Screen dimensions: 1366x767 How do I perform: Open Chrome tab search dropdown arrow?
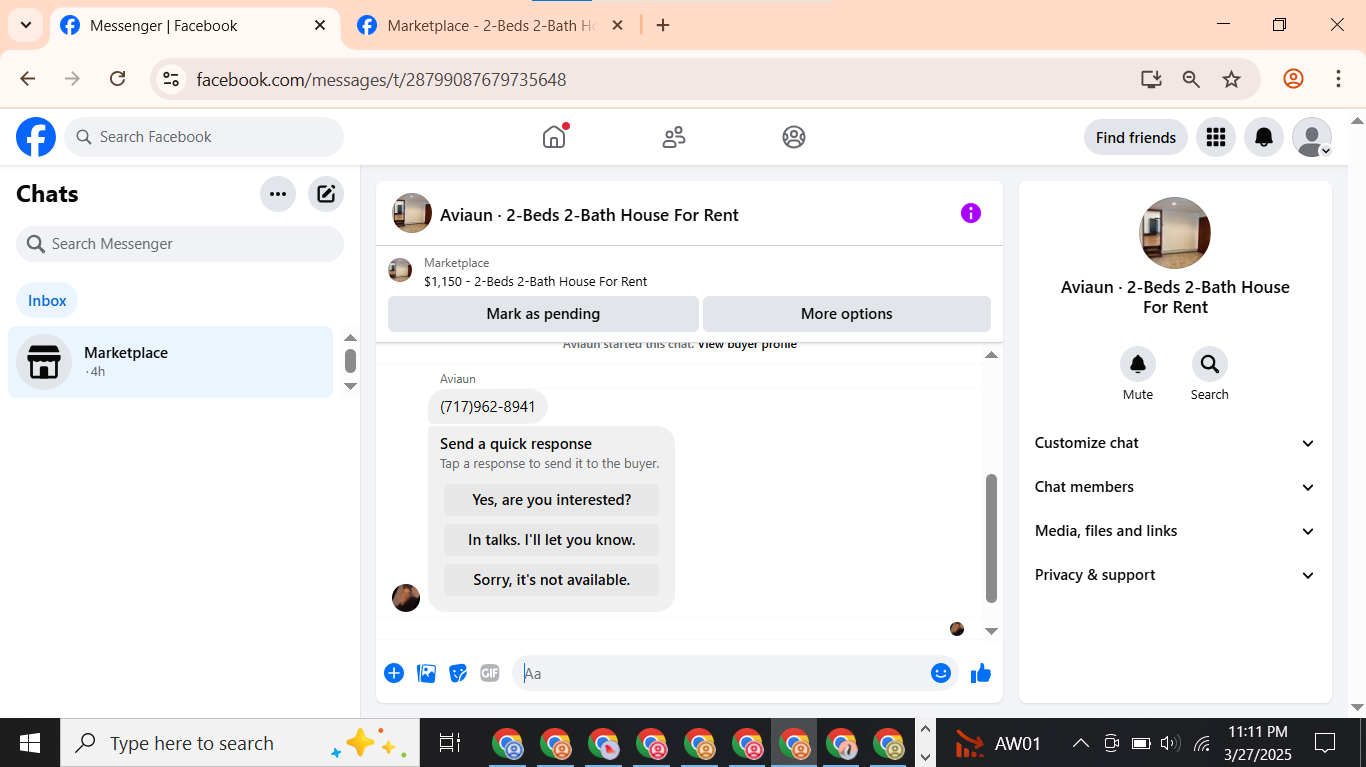click(25, 26)
